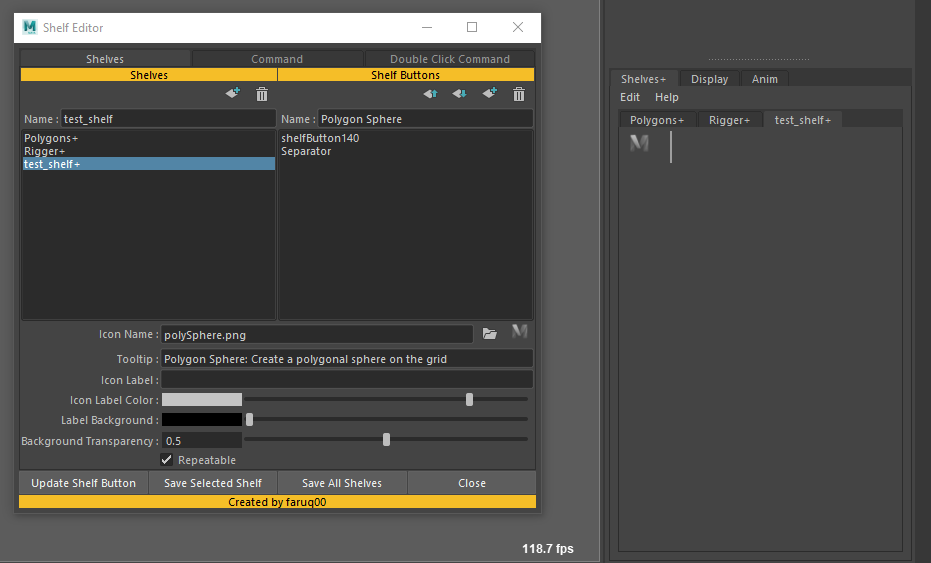931x563 pixels.
Task: Click the Icon Label Color slider handle
Action: [469, 400]
